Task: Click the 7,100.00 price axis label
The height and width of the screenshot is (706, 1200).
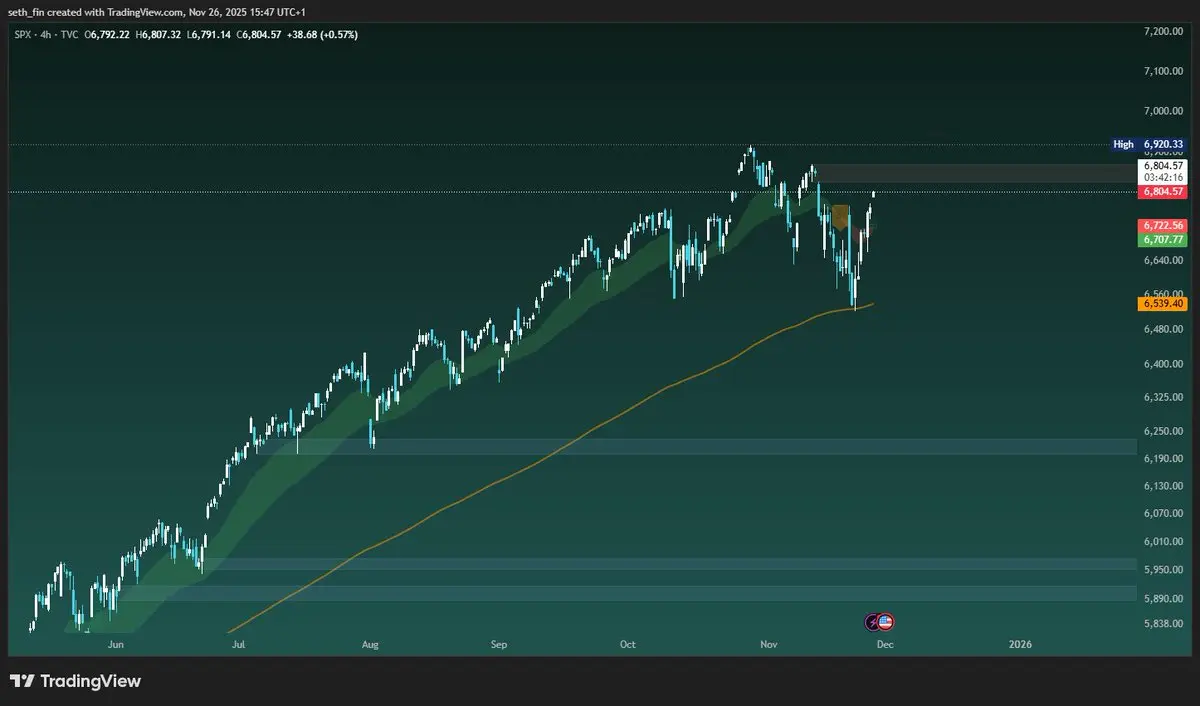Action: coord(1163,71)
